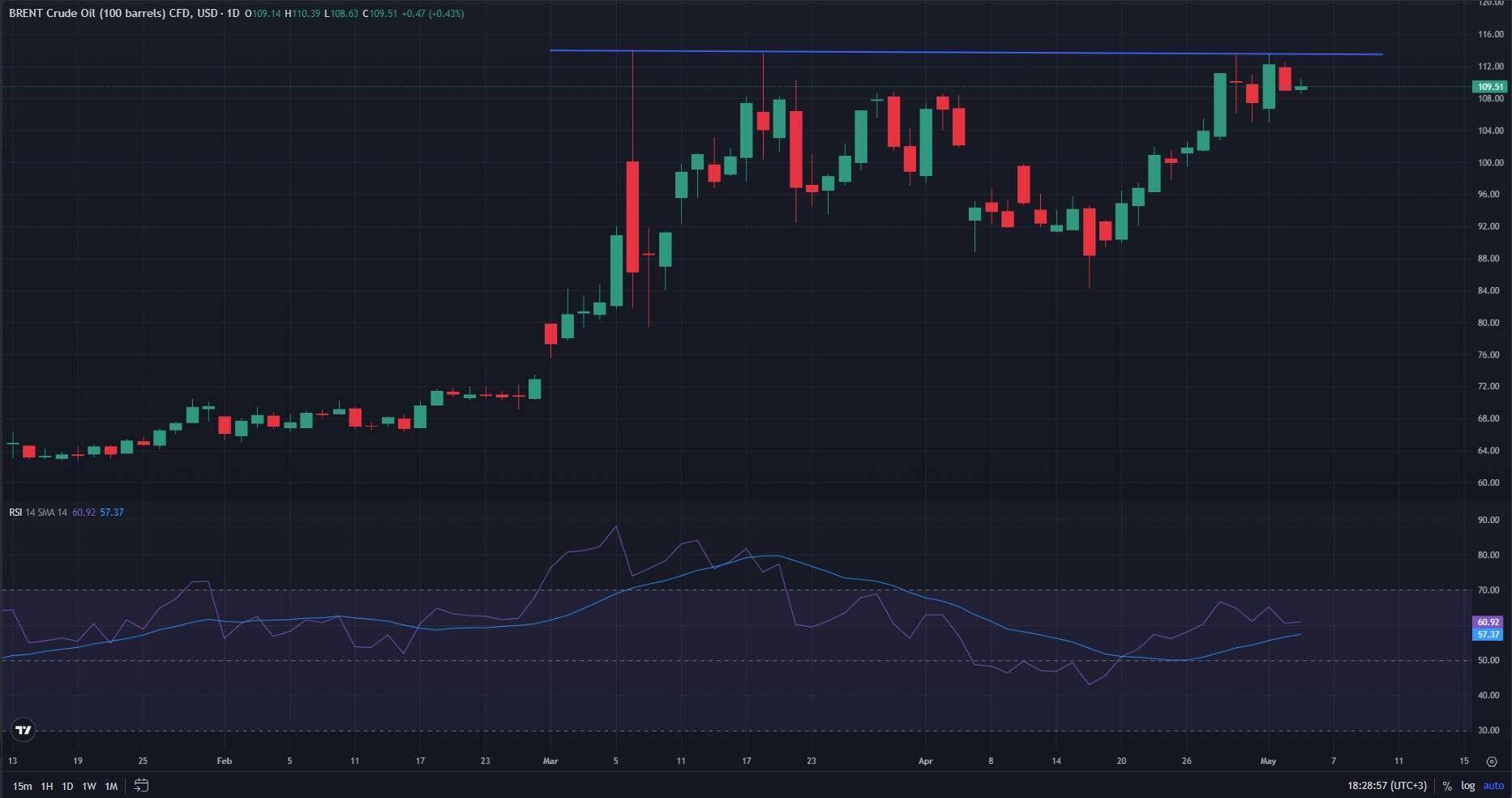1512x798 pixels.
Task: Click the RSI 14 SMA 14 indicator label
Action: [38, 513]
